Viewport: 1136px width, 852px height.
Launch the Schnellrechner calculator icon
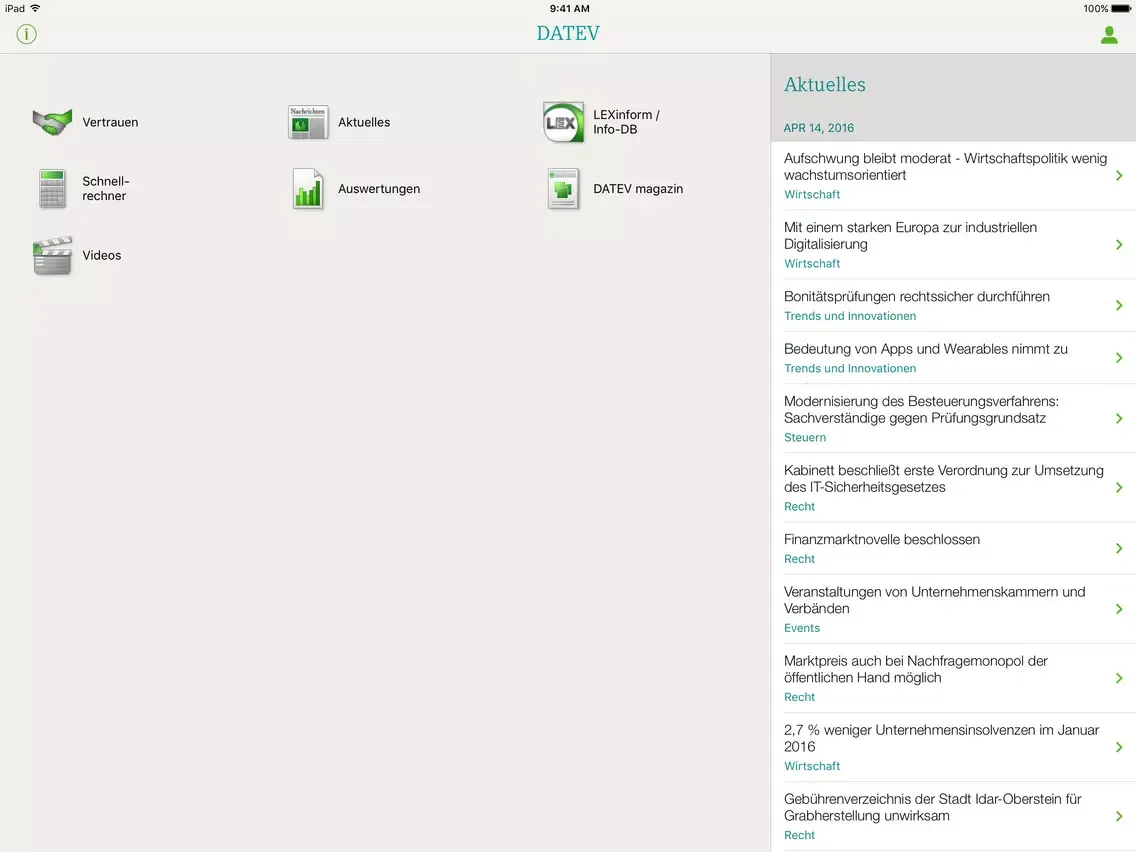click(x=52, y=188)
